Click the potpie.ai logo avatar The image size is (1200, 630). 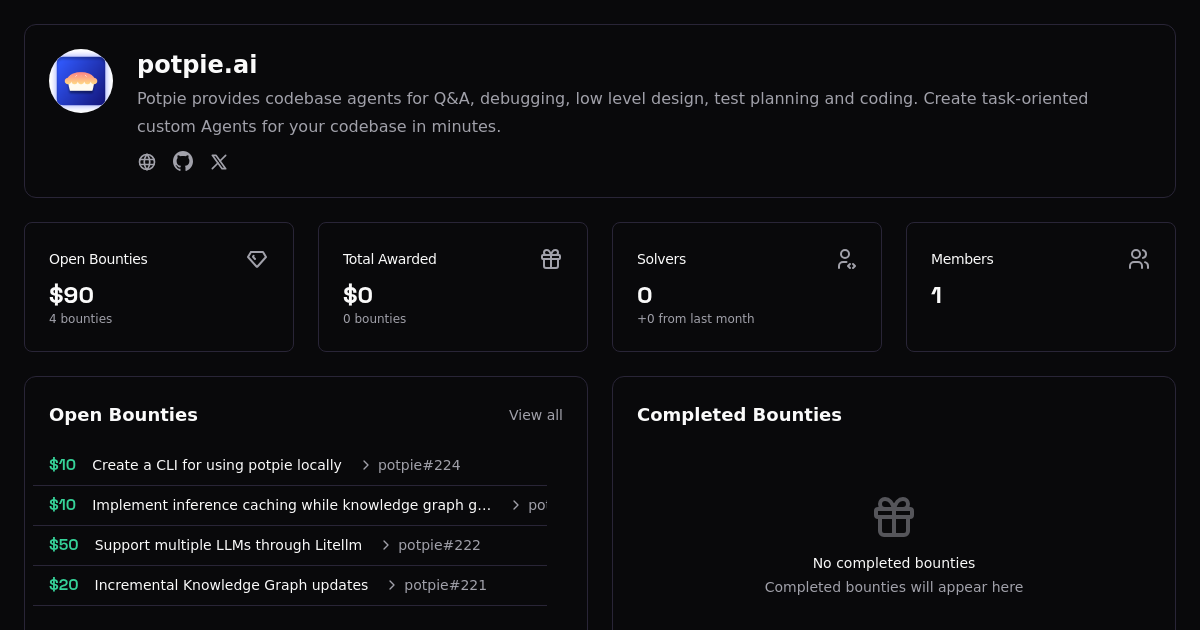tap(81, 81)
